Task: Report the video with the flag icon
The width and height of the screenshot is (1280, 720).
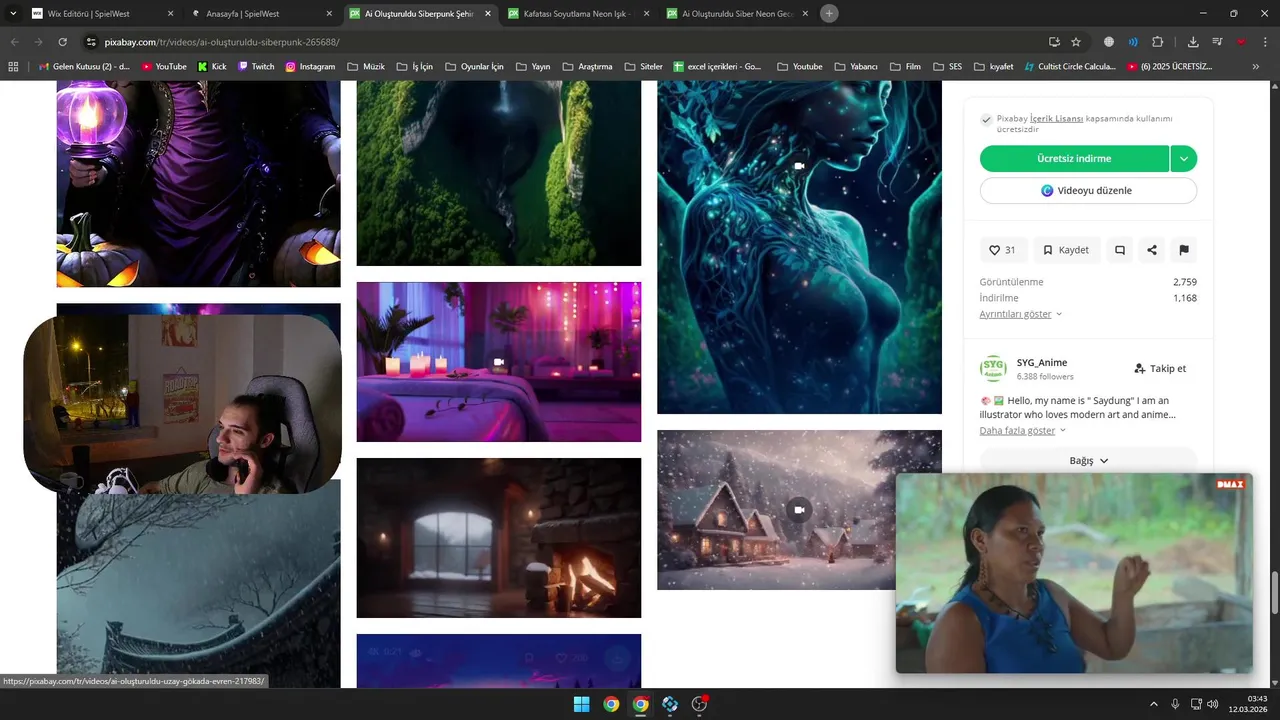Action: coord(1183,250)
